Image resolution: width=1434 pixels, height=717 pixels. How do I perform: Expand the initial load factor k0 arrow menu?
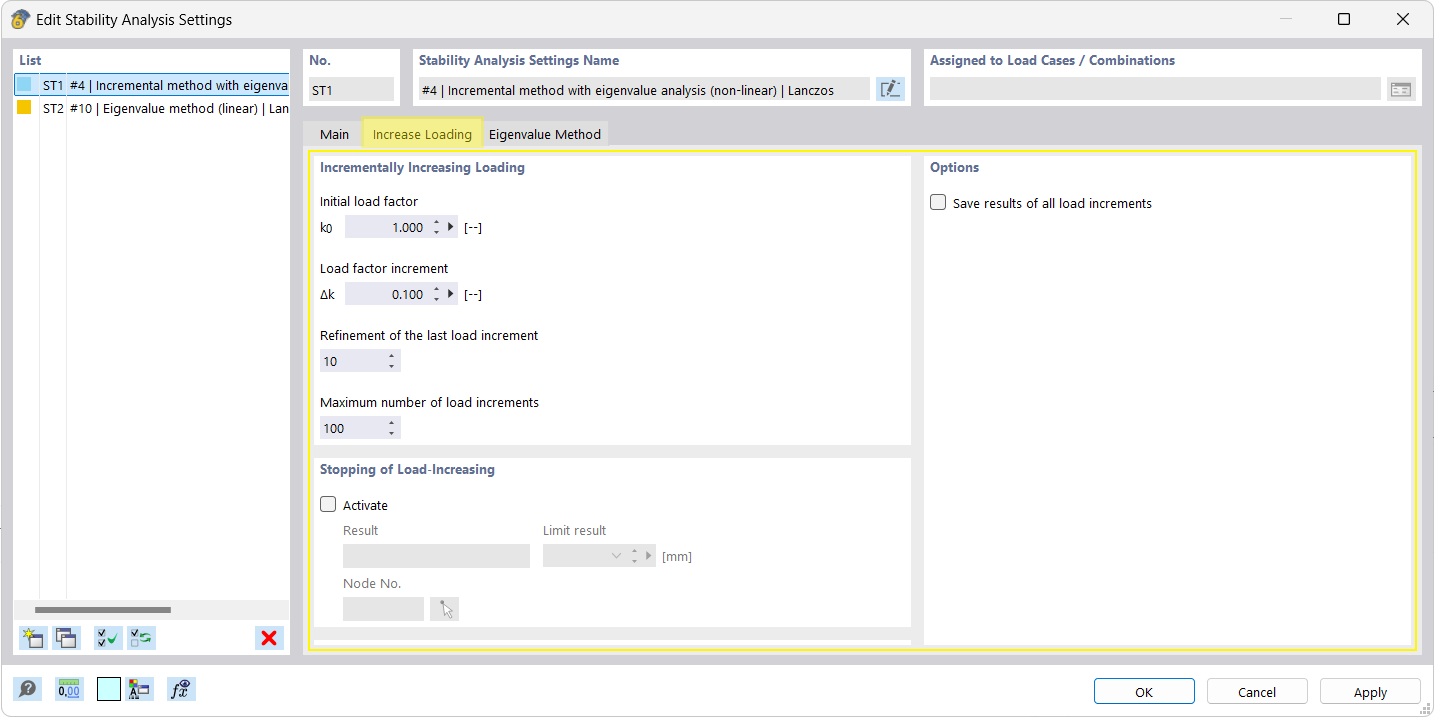pos(452,227)
